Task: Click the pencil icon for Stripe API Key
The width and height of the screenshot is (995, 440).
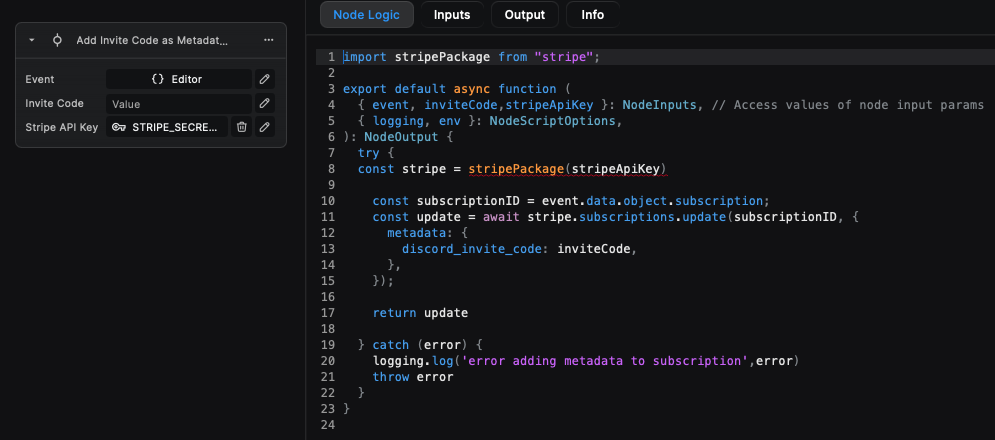Action: (265, 127)
